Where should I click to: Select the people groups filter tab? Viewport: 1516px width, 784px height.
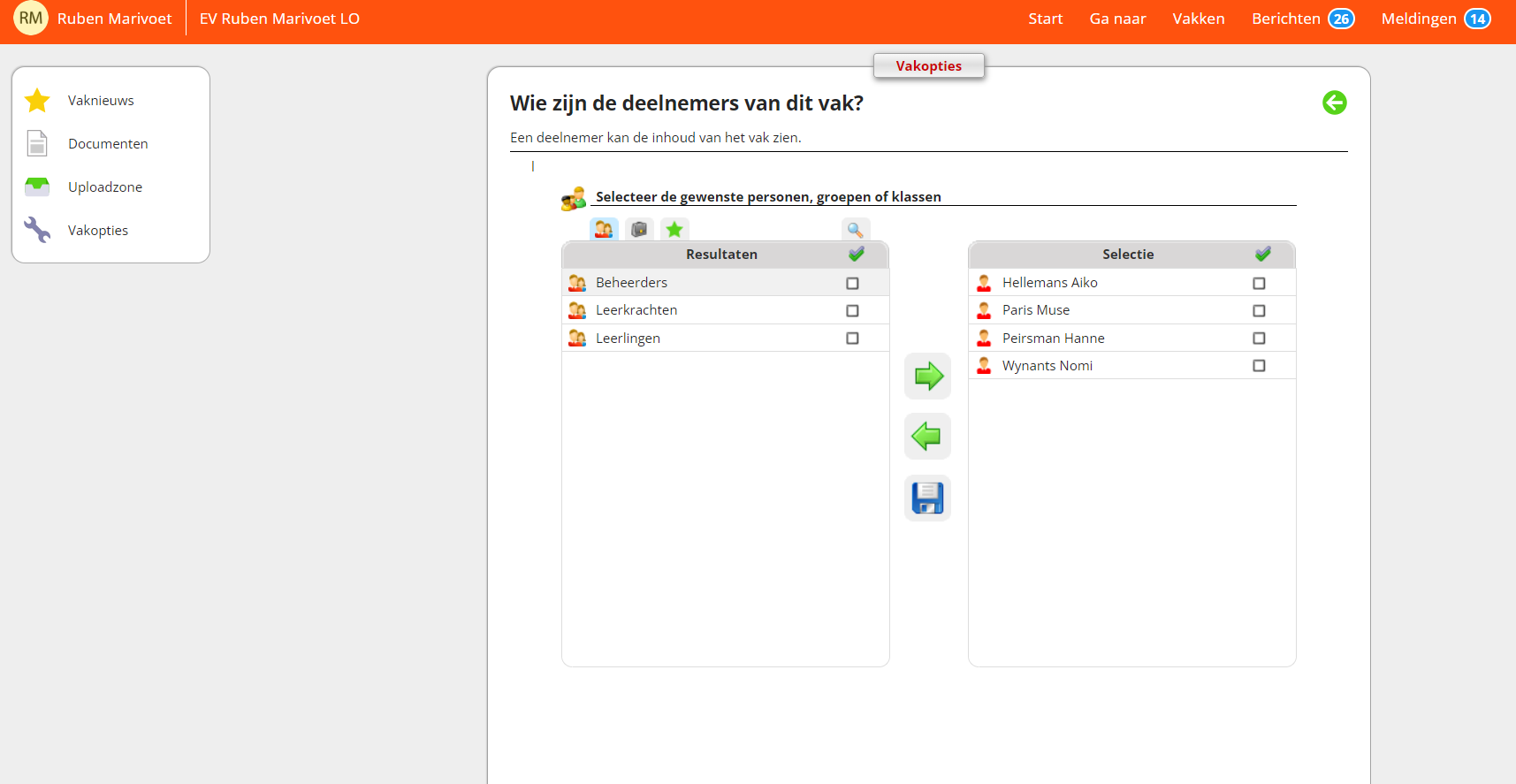tap(604, 230)
